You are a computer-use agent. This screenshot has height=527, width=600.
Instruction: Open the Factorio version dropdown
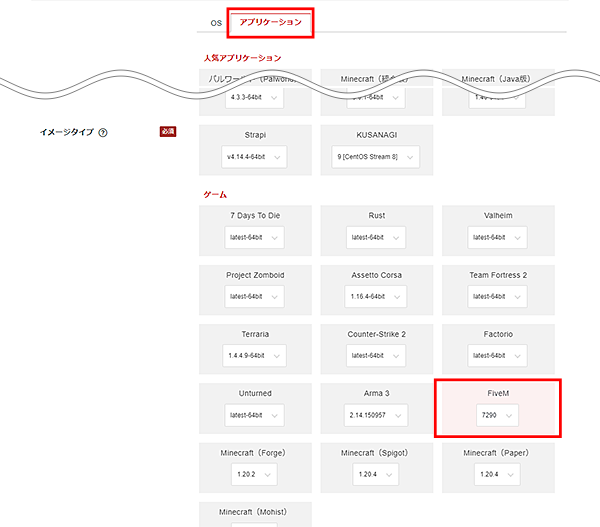[497, 356]
